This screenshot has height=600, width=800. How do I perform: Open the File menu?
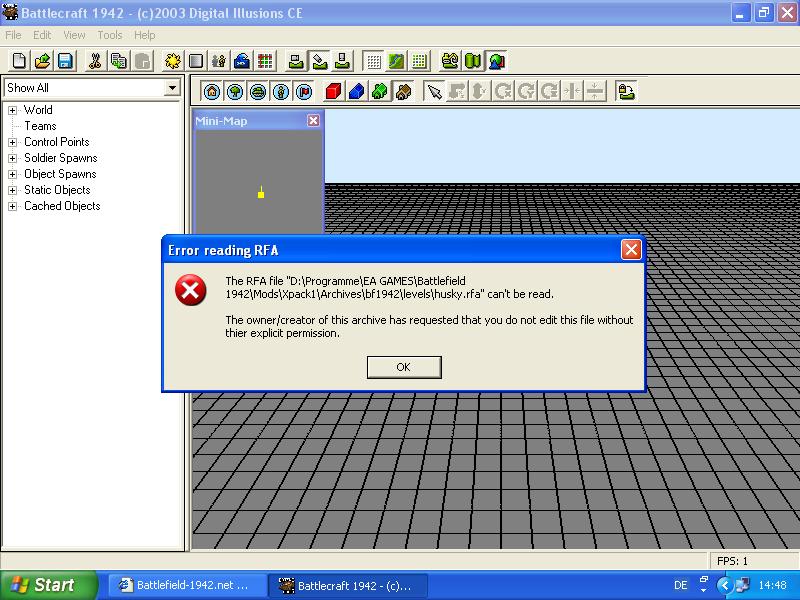click(x=13, y=35)
